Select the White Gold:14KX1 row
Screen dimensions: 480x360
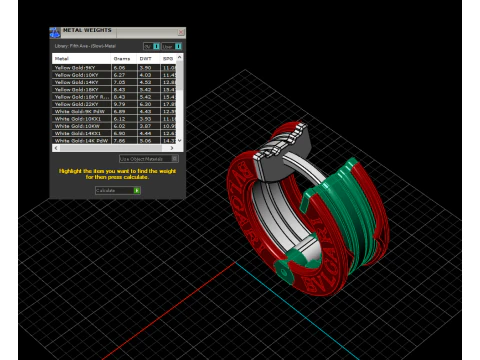(x=114, y=133)
